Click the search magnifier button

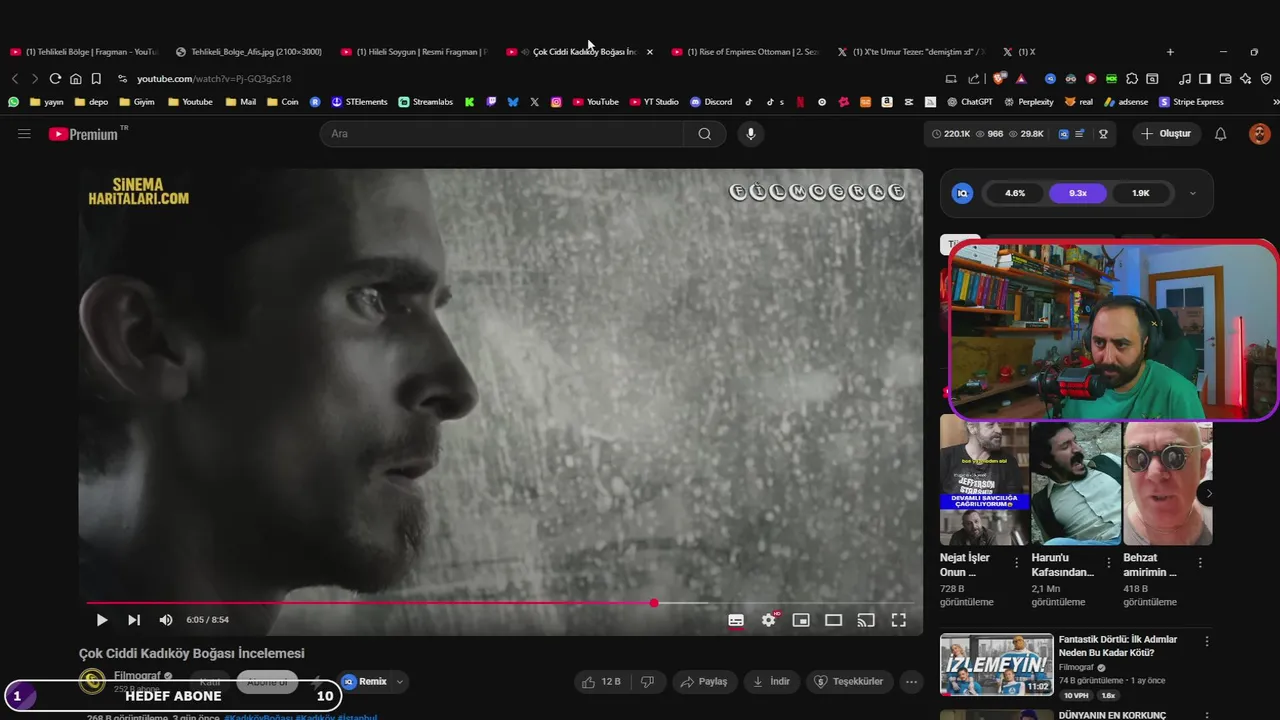[x=705, y=134]
